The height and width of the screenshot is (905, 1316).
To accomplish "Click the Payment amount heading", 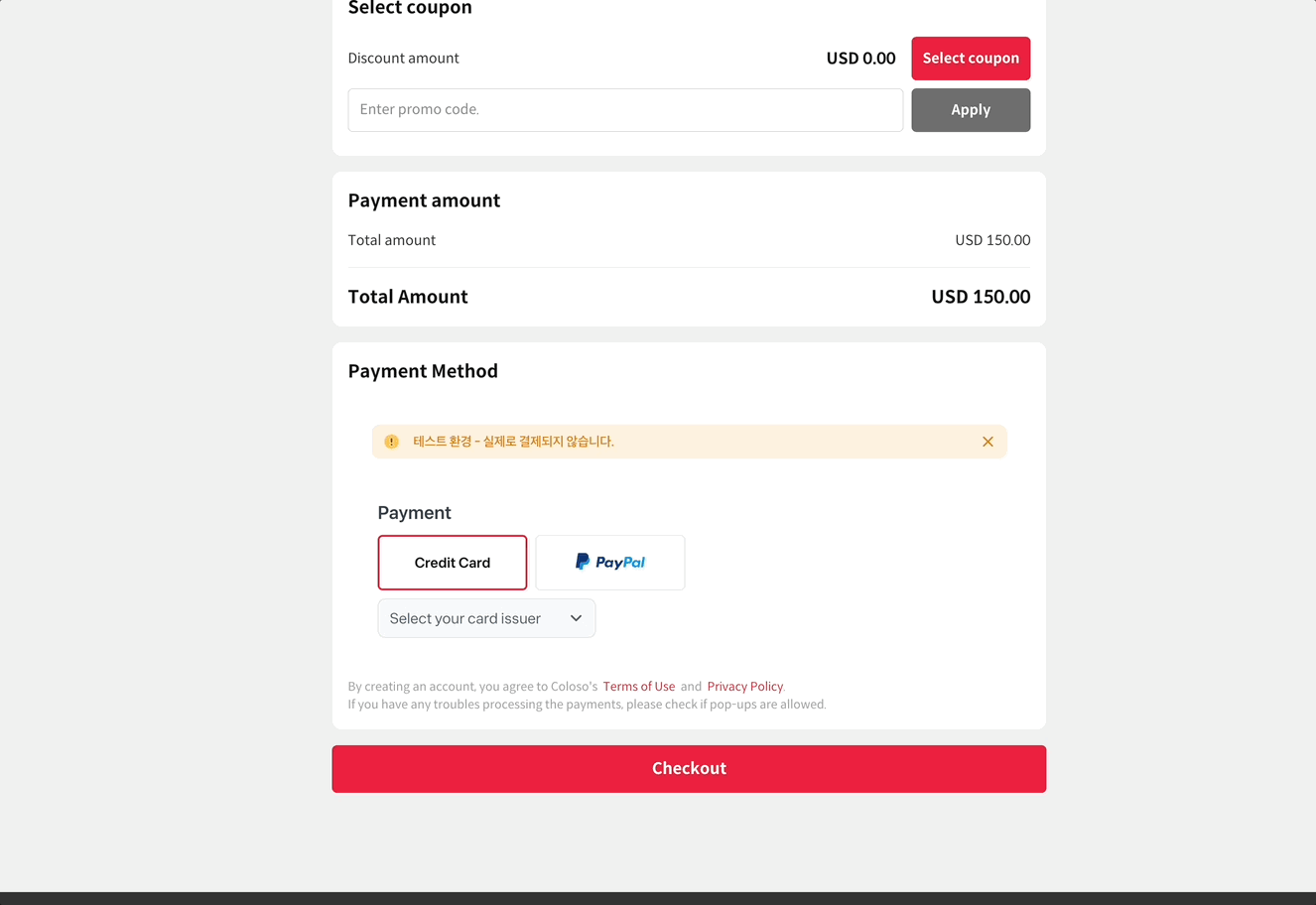I will (x=424, y=200).
